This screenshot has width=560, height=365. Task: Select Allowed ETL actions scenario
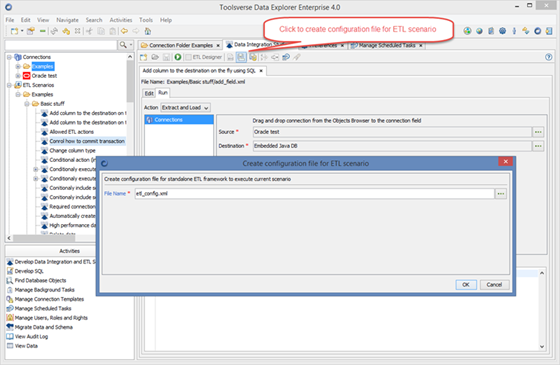click(x=71, y=132)
